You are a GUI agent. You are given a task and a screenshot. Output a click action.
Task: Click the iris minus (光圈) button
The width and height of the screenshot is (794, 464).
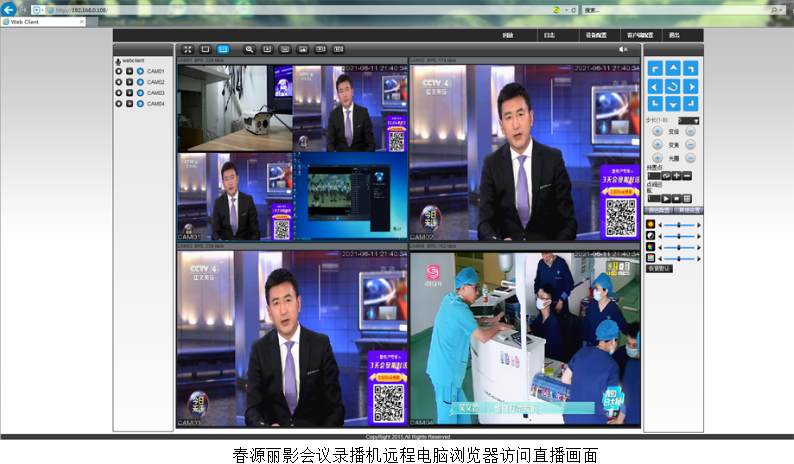point(690,158)
